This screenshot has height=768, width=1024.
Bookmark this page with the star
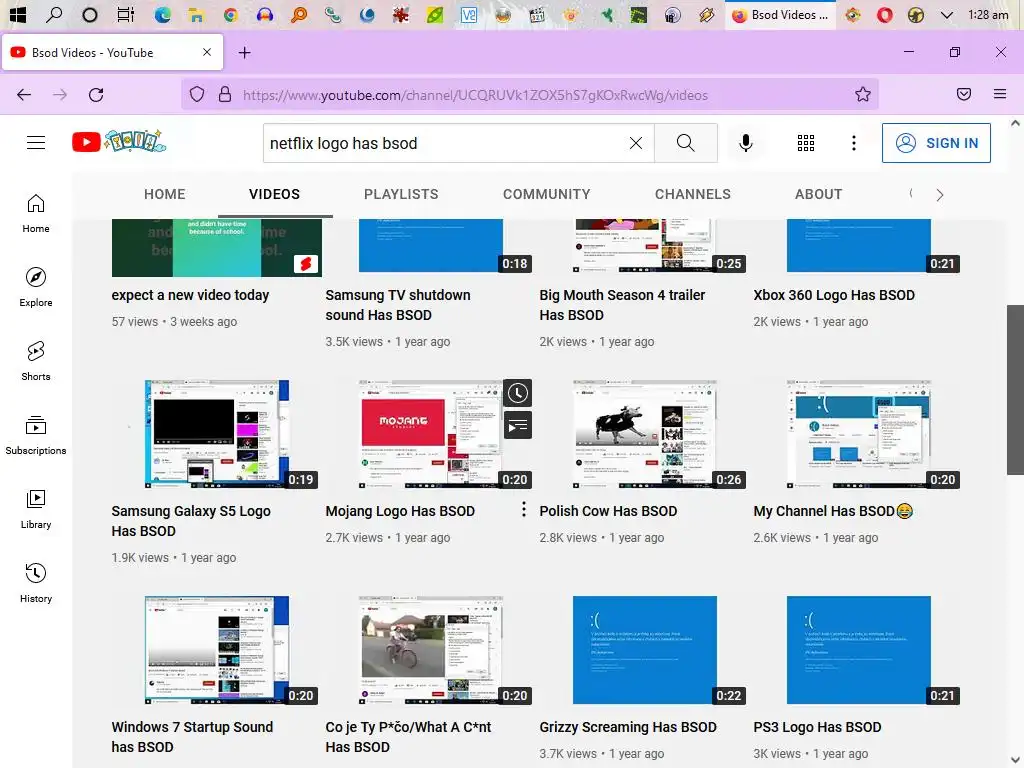point(863,95)
